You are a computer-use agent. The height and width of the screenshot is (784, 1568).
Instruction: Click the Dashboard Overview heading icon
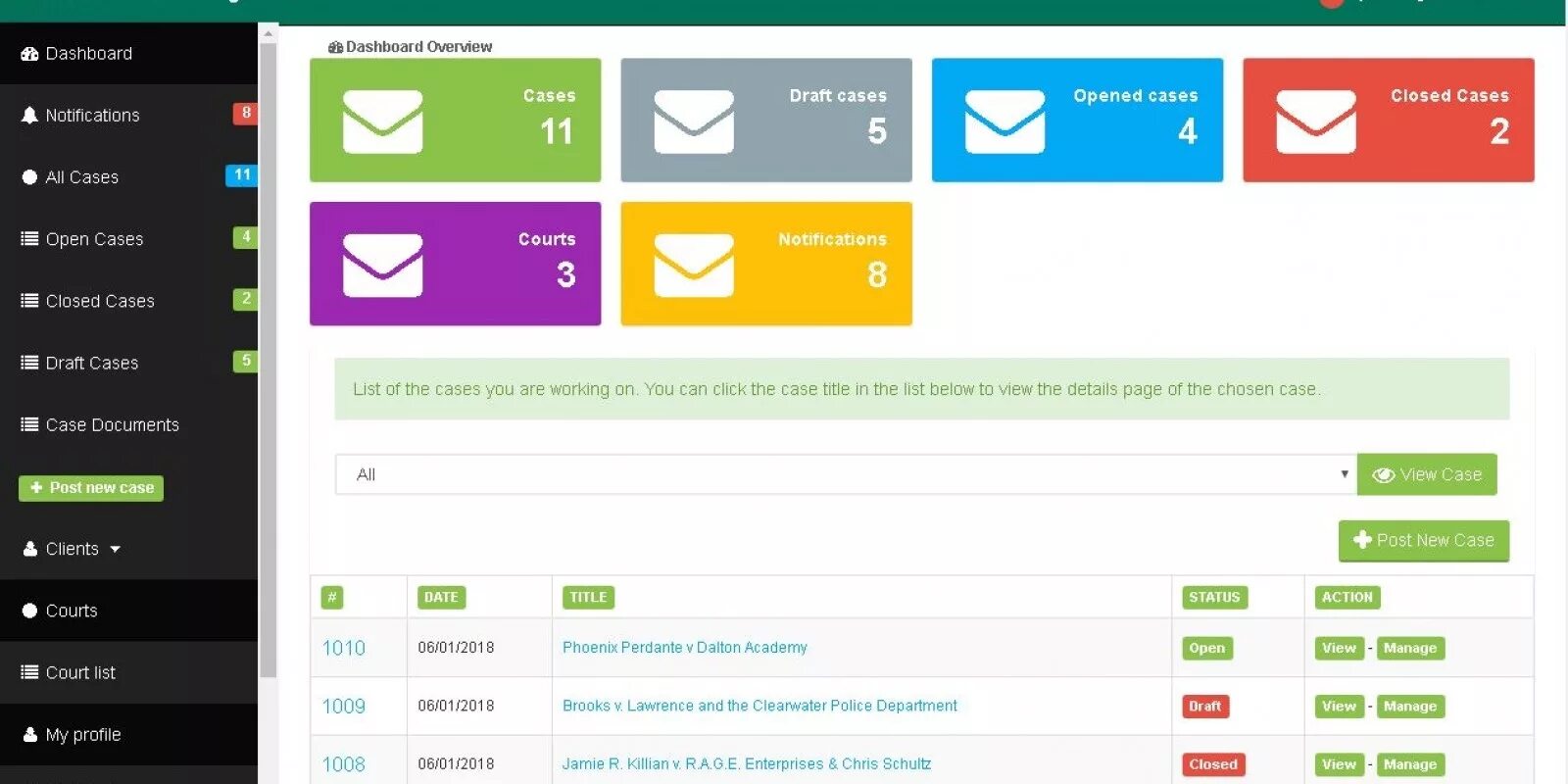(335, 47)
